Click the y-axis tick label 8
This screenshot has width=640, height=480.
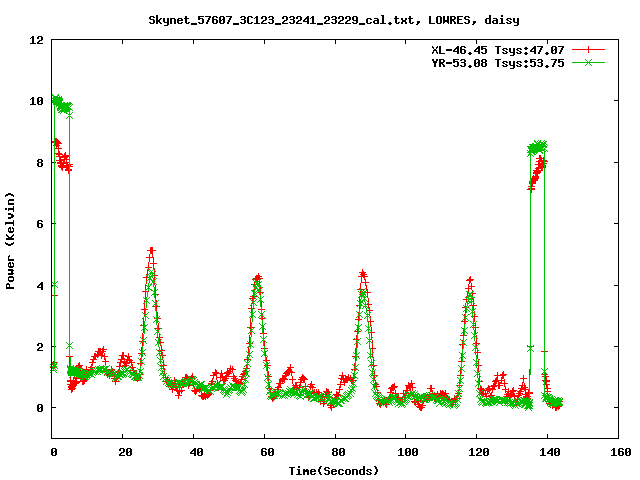tap(40, 163)
